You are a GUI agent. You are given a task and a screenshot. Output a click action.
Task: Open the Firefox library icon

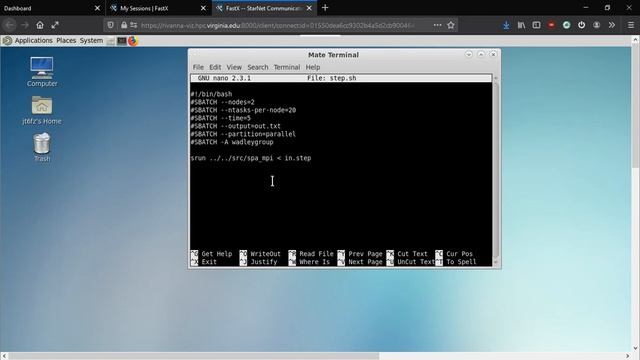pos(521,25)
